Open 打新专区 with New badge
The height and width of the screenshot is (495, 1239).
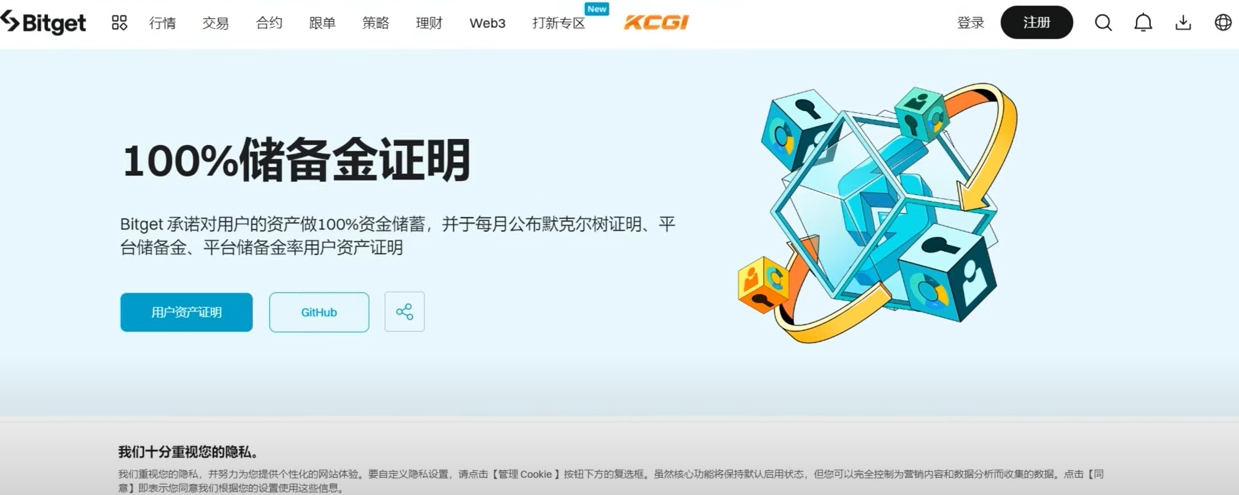559,23
